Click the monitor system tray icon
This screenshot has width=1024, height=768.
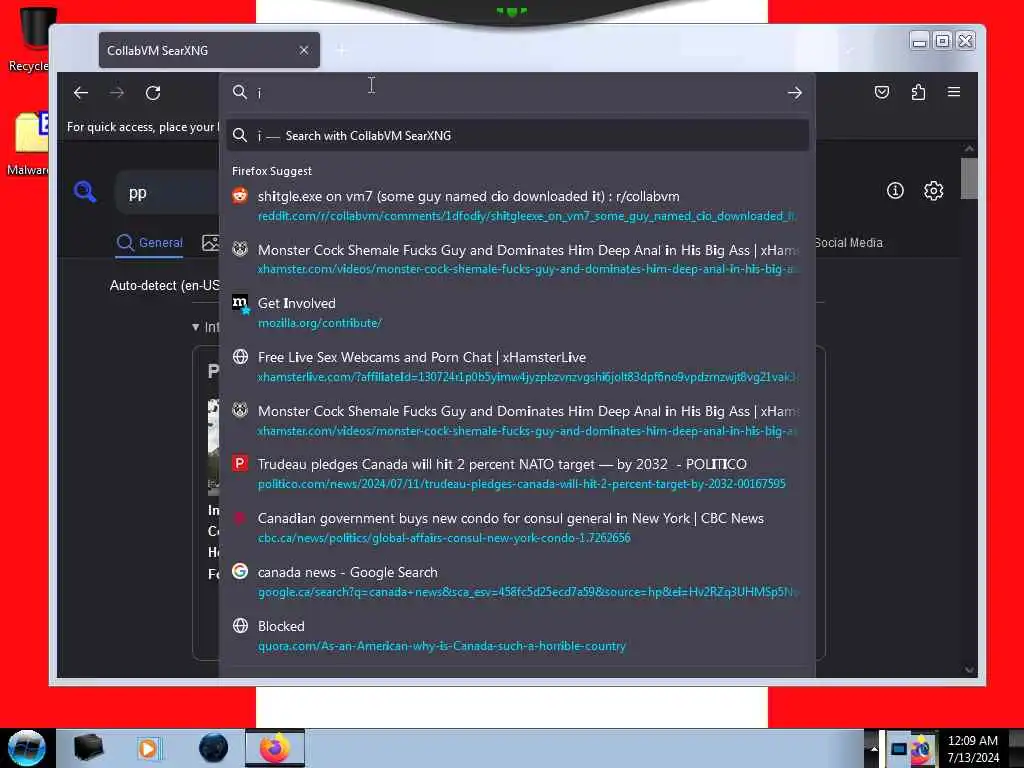pyautogui.click(x=898, y=748)
